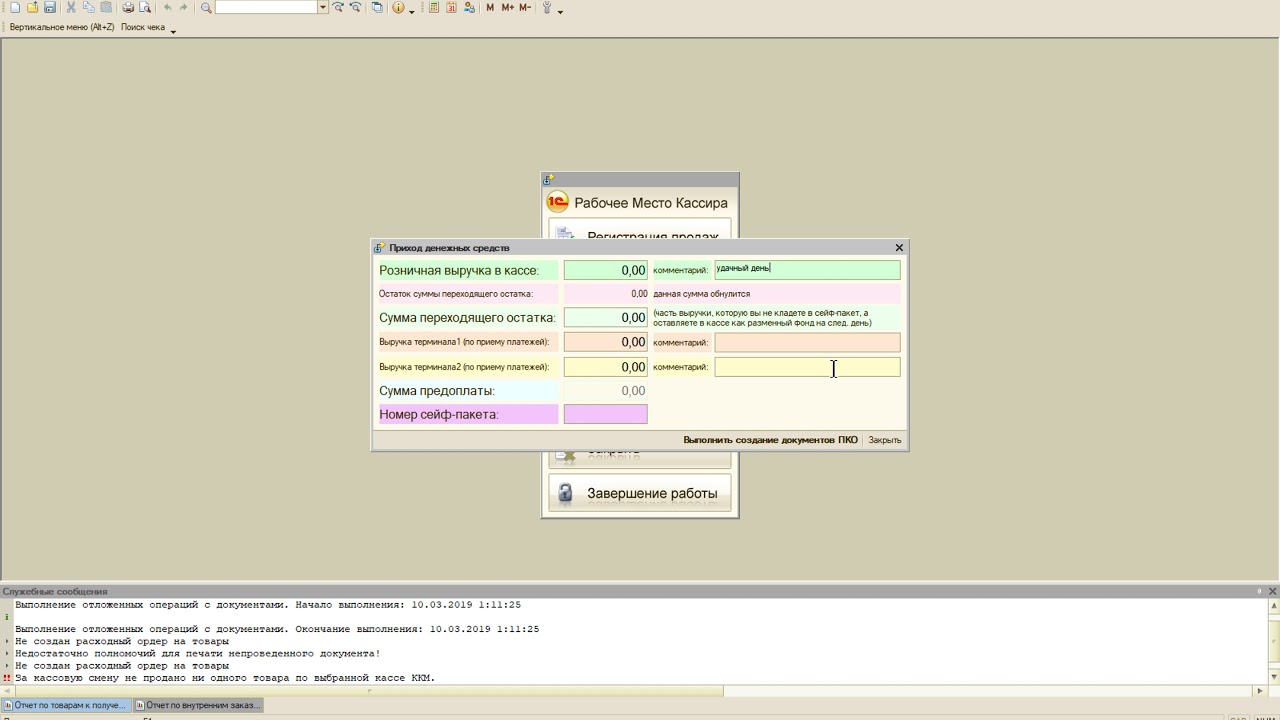Click the Undo arrow icon
Viewport: 1280px width, 720px height.
tap(167, 7)
